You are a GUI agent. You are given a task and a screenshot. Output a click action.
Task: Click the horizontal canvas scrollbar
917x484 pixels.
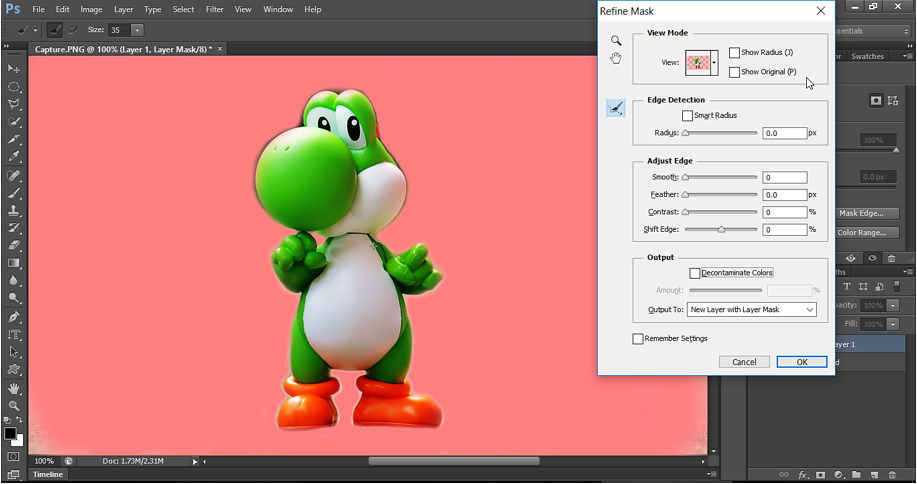(453, 461)
